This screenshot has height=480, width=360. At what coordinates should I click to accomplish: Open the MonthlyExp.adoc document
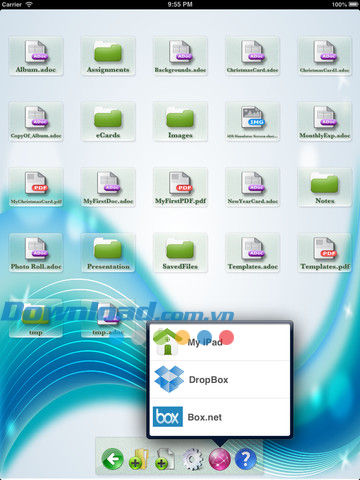[324, 122]
